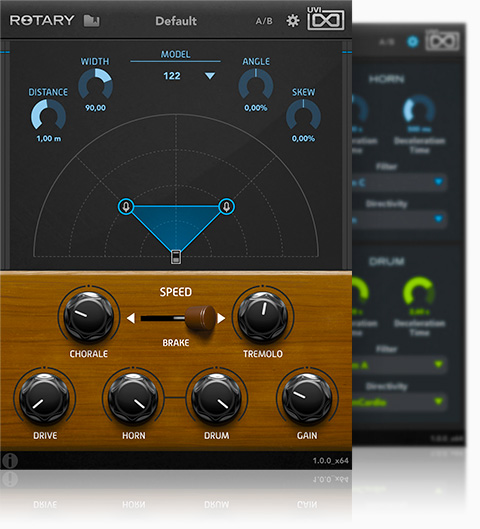Click the UVI logo
This screenshot has width=480, height=529.
[x=325, y=19]
